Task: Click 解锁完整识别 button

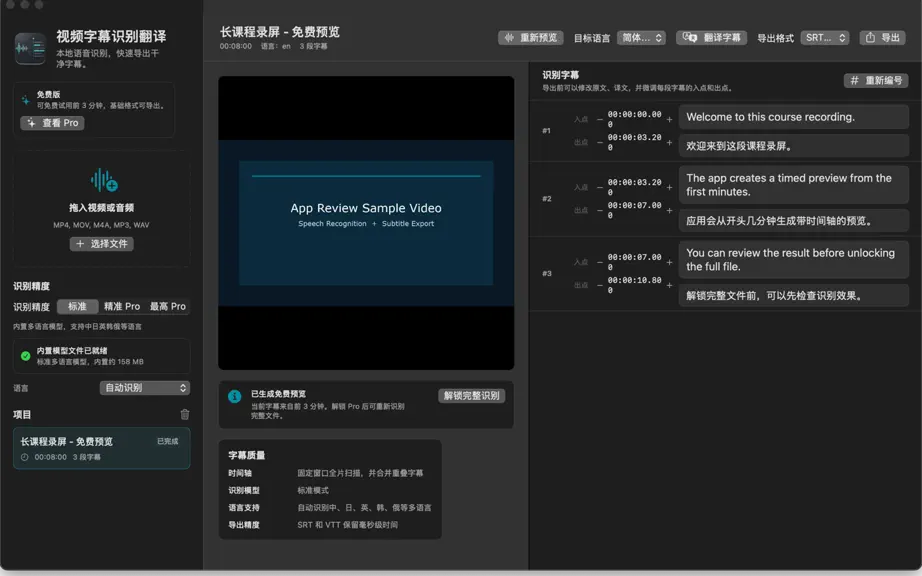Action: [x=472, y=396]
